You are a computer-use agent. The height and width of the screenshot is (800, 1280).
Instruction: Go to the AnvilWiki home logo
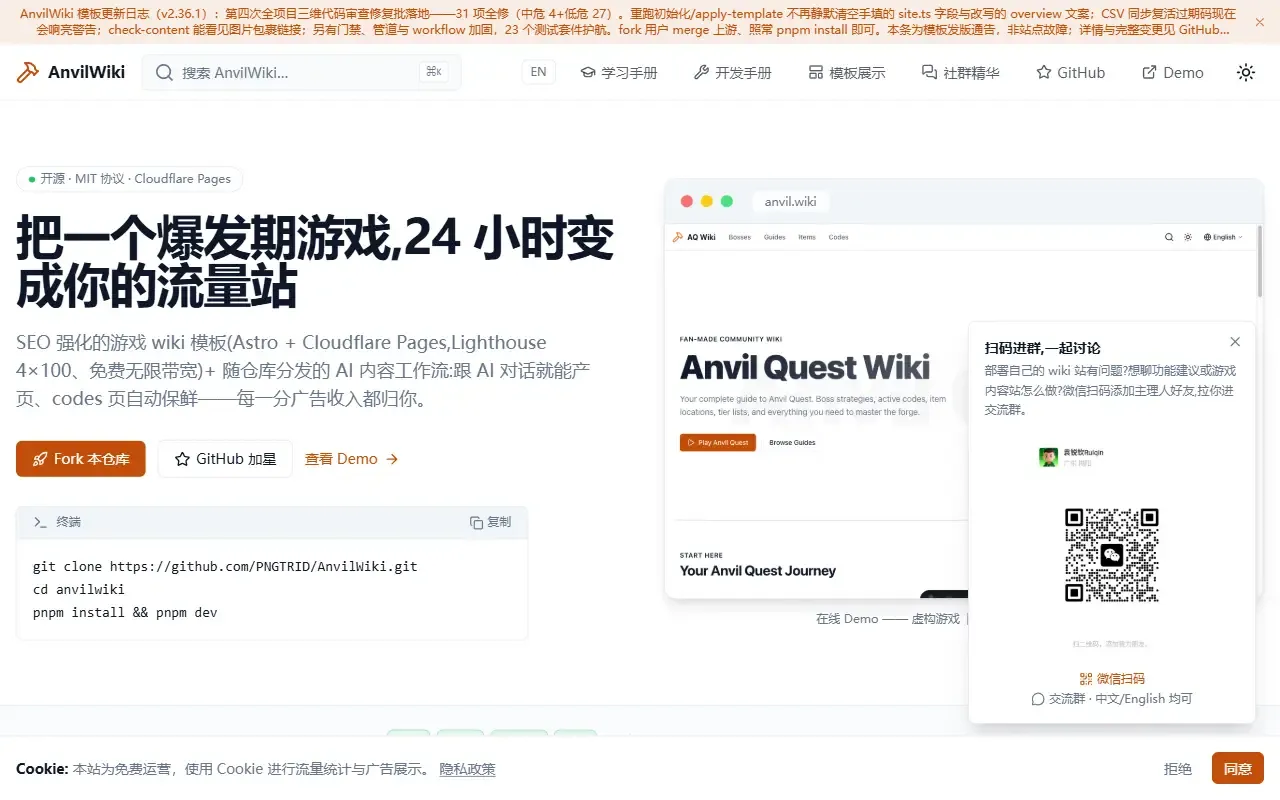(71, 72)
